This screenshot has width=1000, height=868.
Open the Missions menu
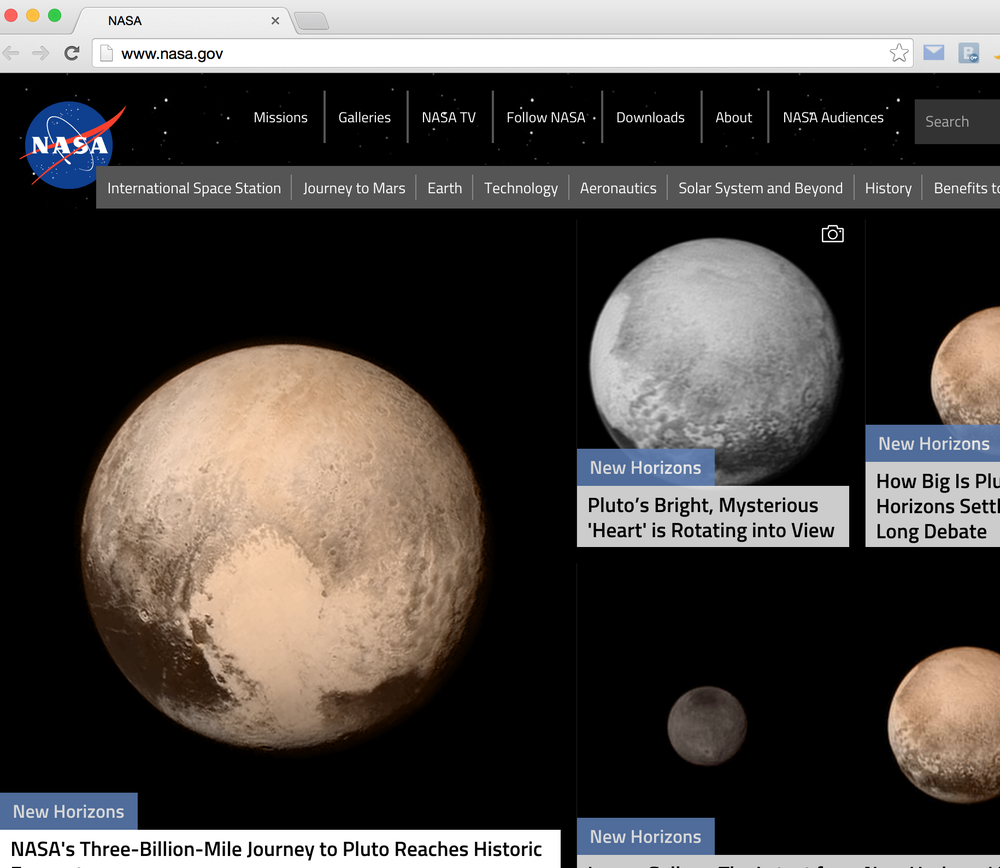pyautogui.click(x=280, y=118)
